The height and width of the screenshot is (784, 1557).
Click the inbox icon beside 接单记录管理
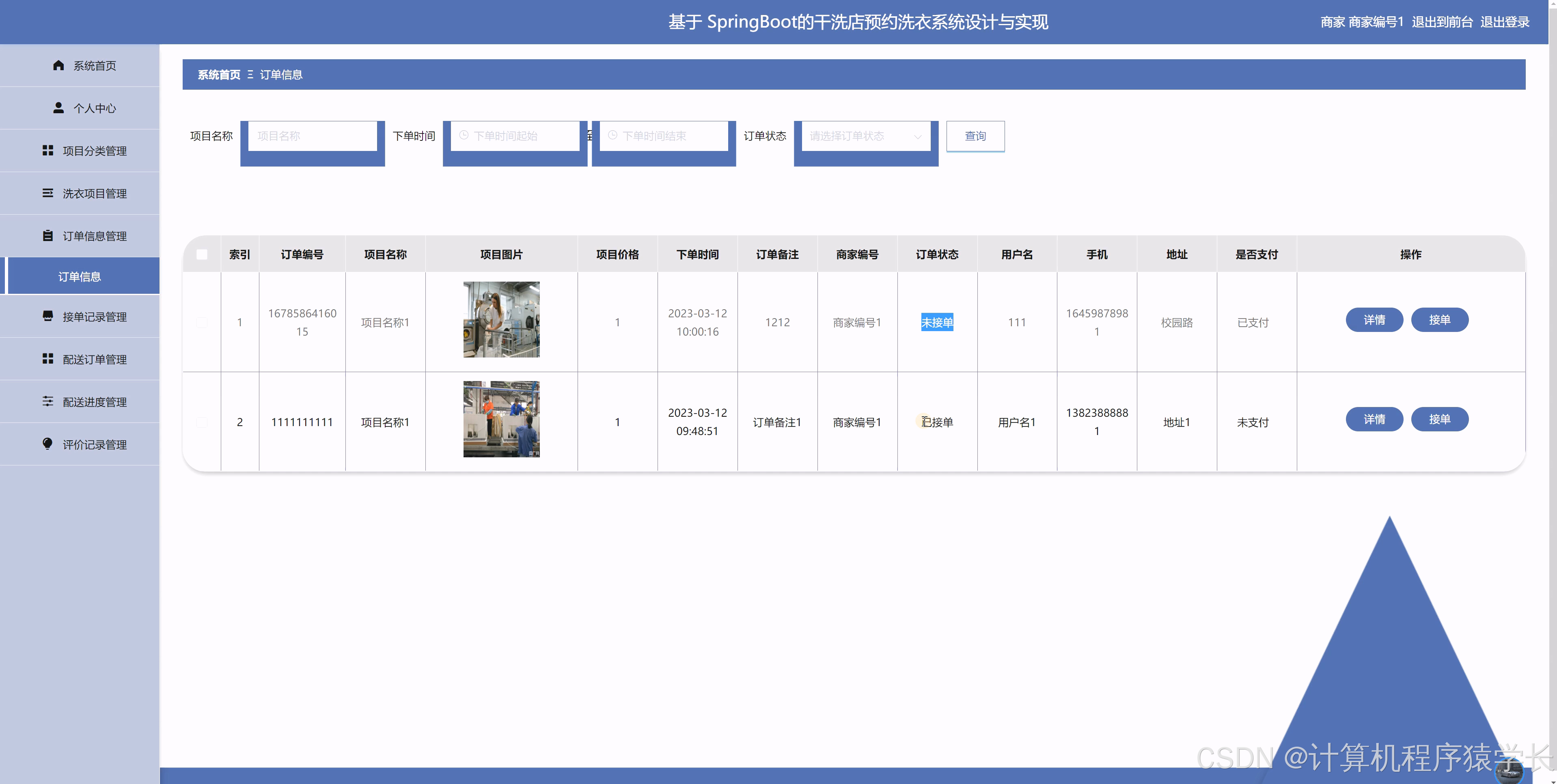[48, 316]
